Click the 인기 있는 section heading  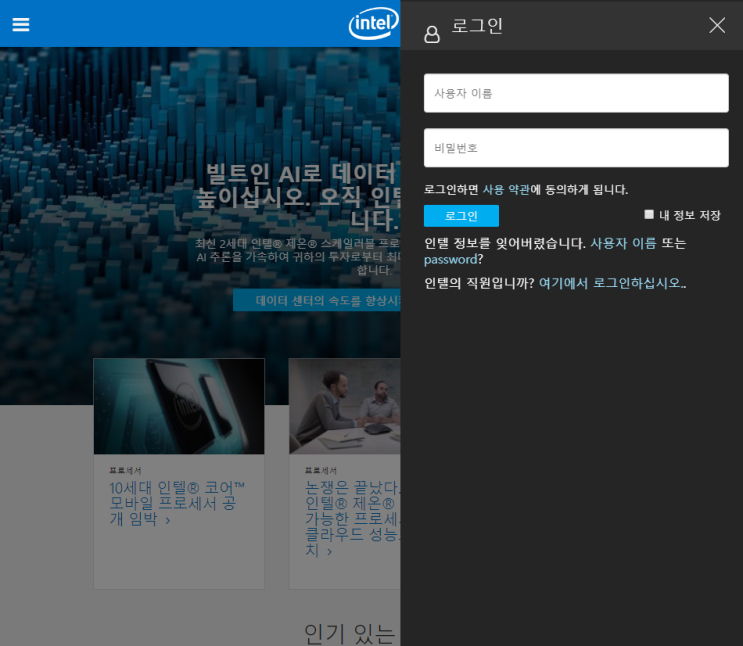tap(350, 634)
